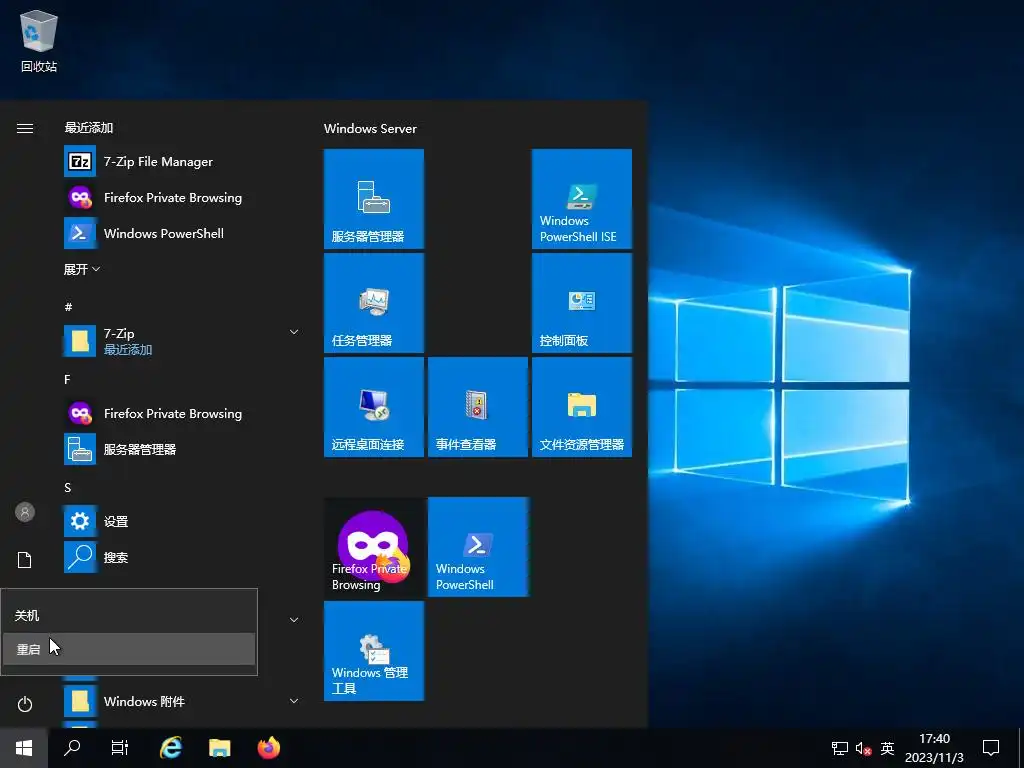The image size is (1024, 768).
Task: Expand the folder chevron beside the power menu
Action: pyautogui.click(x=294, y=620)
